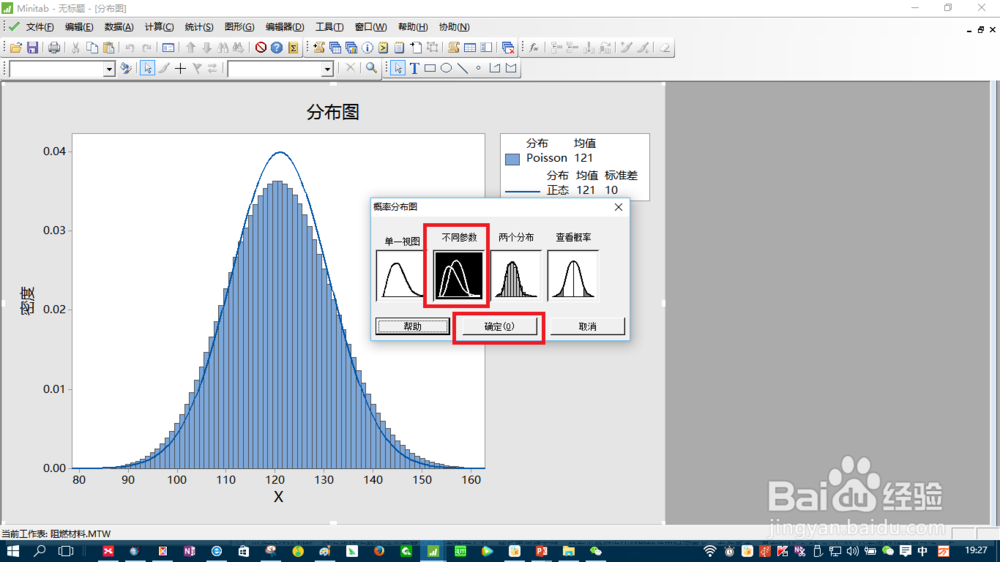Viewport: 1000px width, 562px height.
Task: Paste from clipboard icon
Action: (109, 48)
